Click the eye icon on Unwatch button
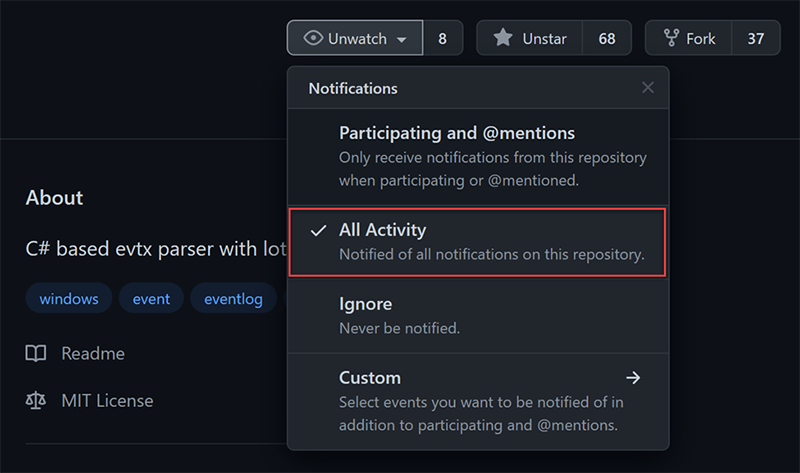This screenshot has width=800, height=473. (x=313, y=38)
